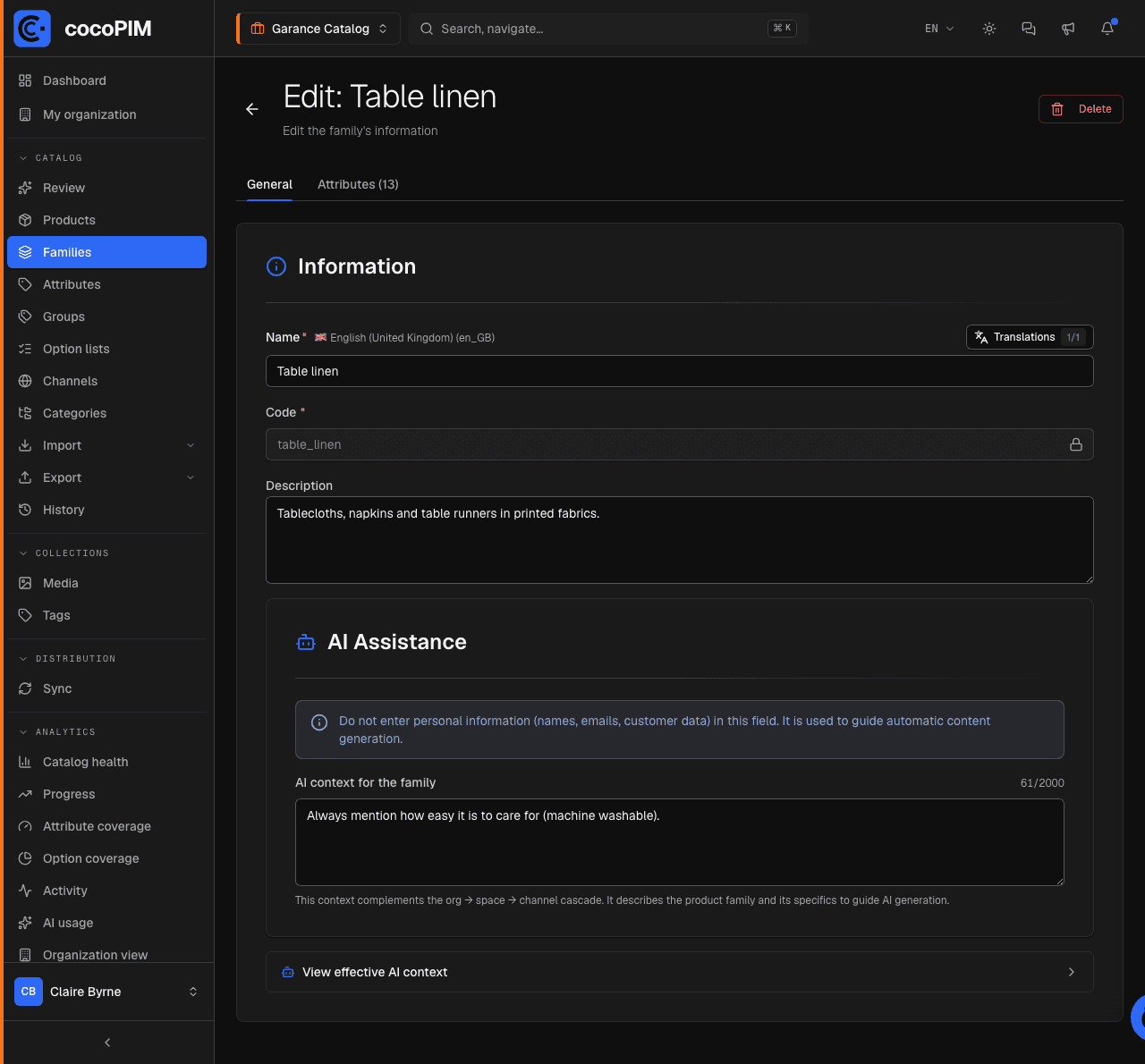The width and height of the screenshot is (1145, 1064).
Task: Collapse the sidebar with bottom chevron
Action: point(107,1043)
